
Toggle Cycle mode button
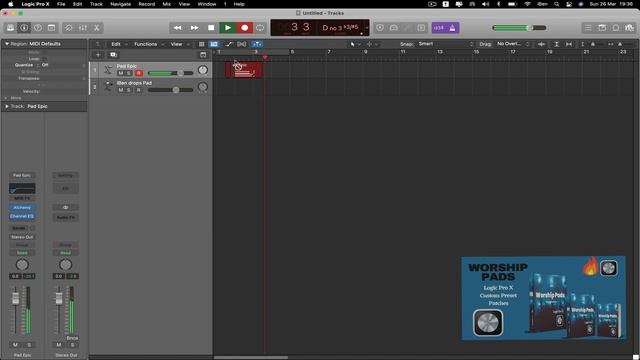tap(260, 28)
